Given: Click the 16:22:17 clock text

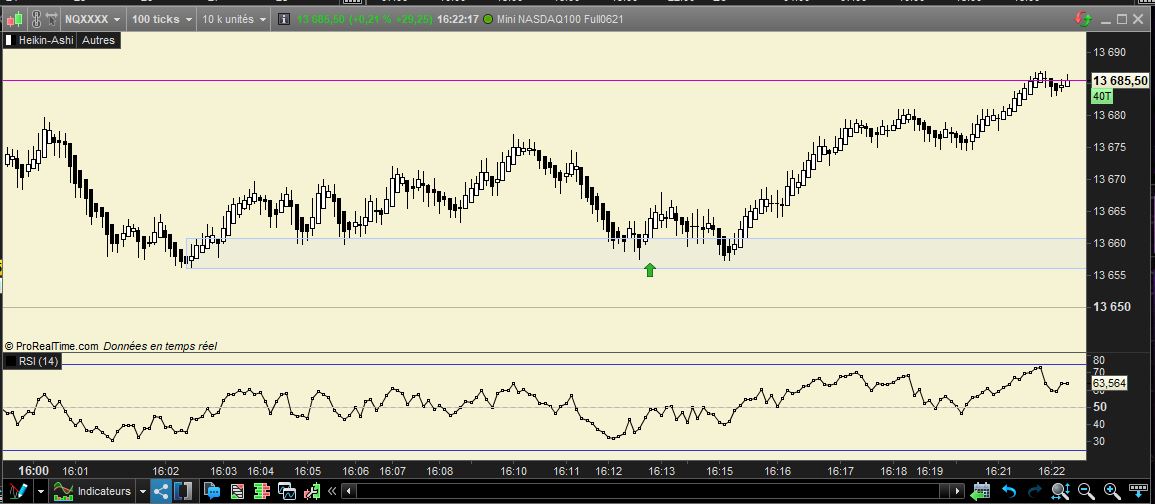Looking at the screenshot, I should tap(459, 19).
